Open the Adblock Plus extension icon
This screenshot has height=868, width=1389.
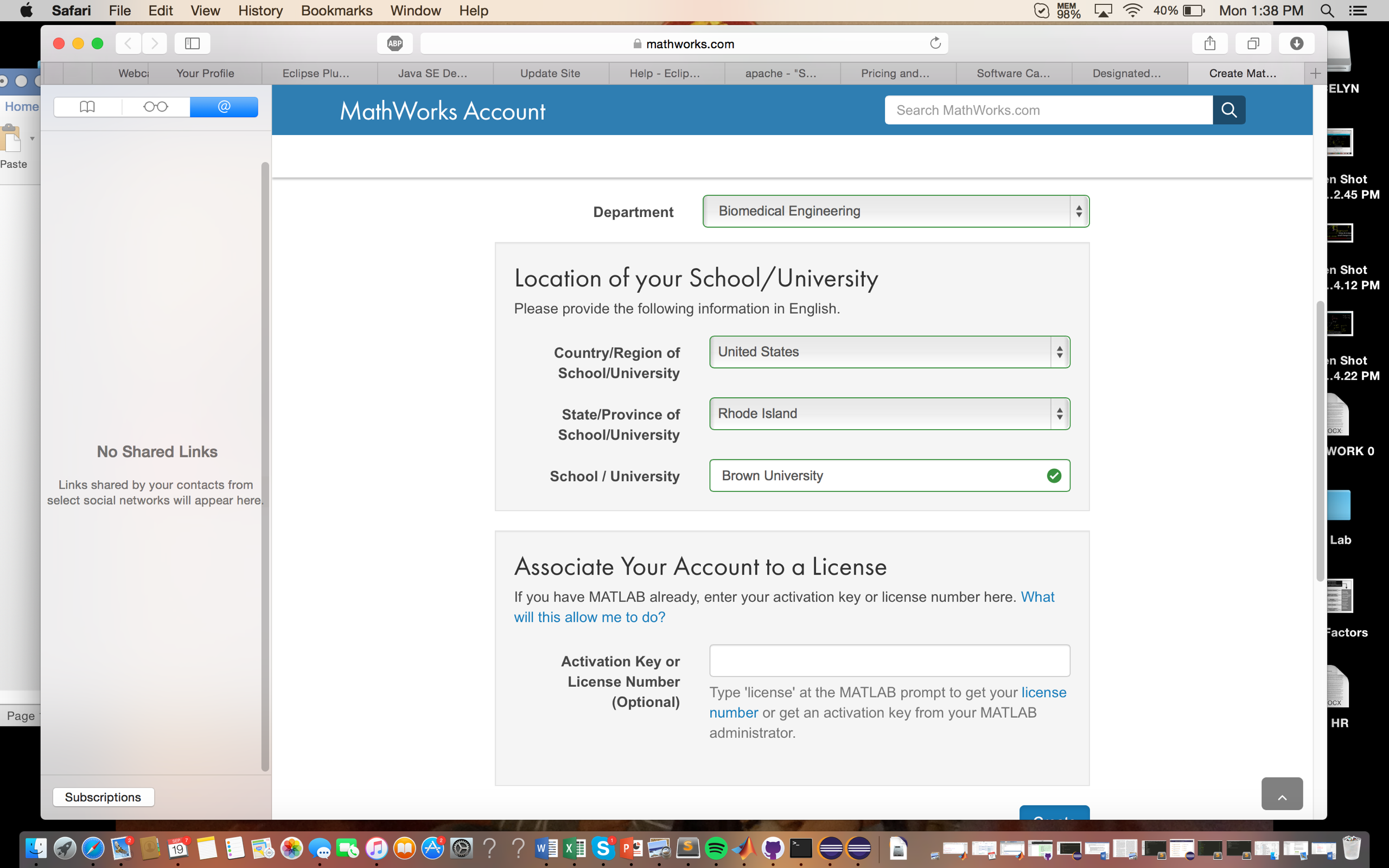point(395,43)
